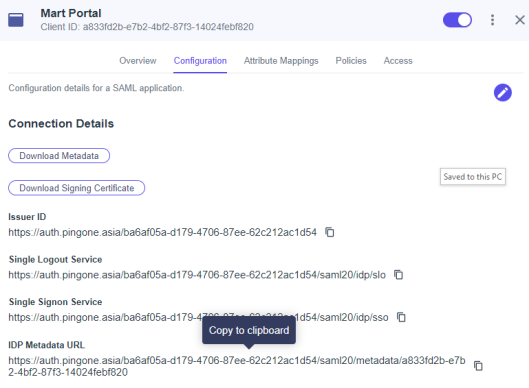Close the Mart Portal details panel
Screen dimensions: 529x388
click(x=520, y=20)
